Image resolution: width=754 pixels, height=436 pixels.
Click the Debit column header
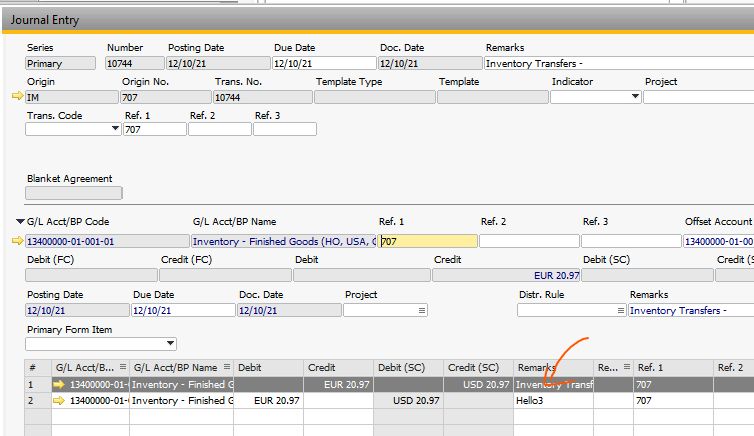point(250,368)
